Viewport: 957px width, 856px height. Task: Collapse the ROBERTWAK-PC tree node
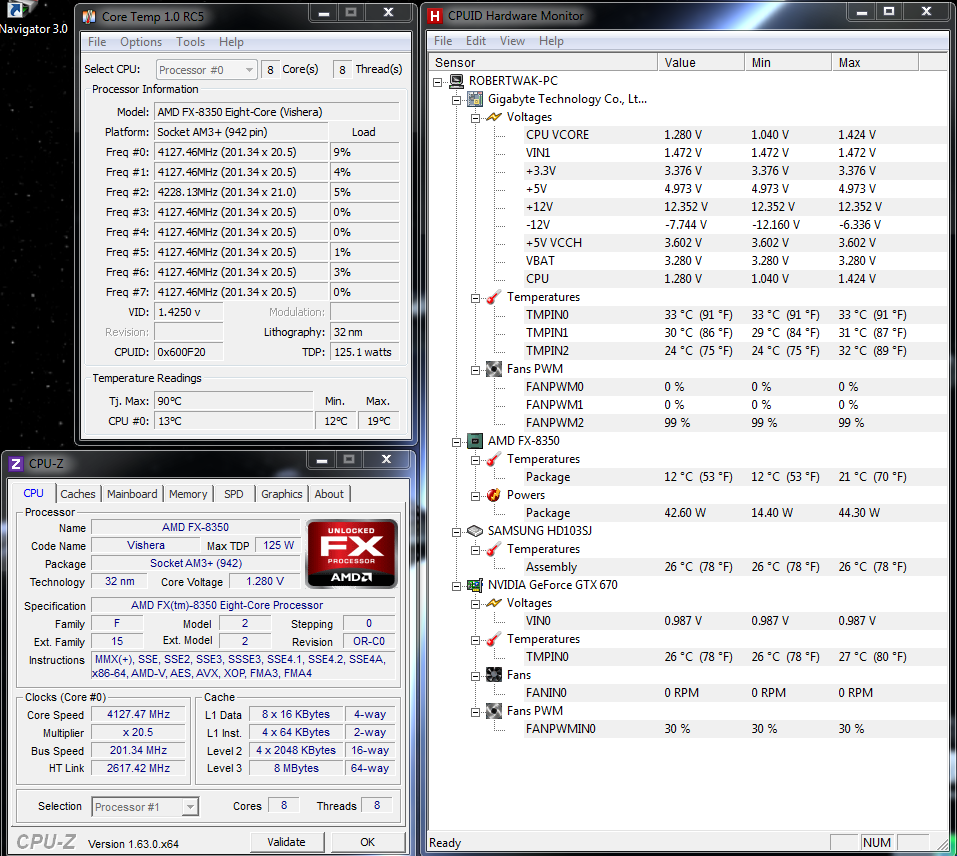438,82
